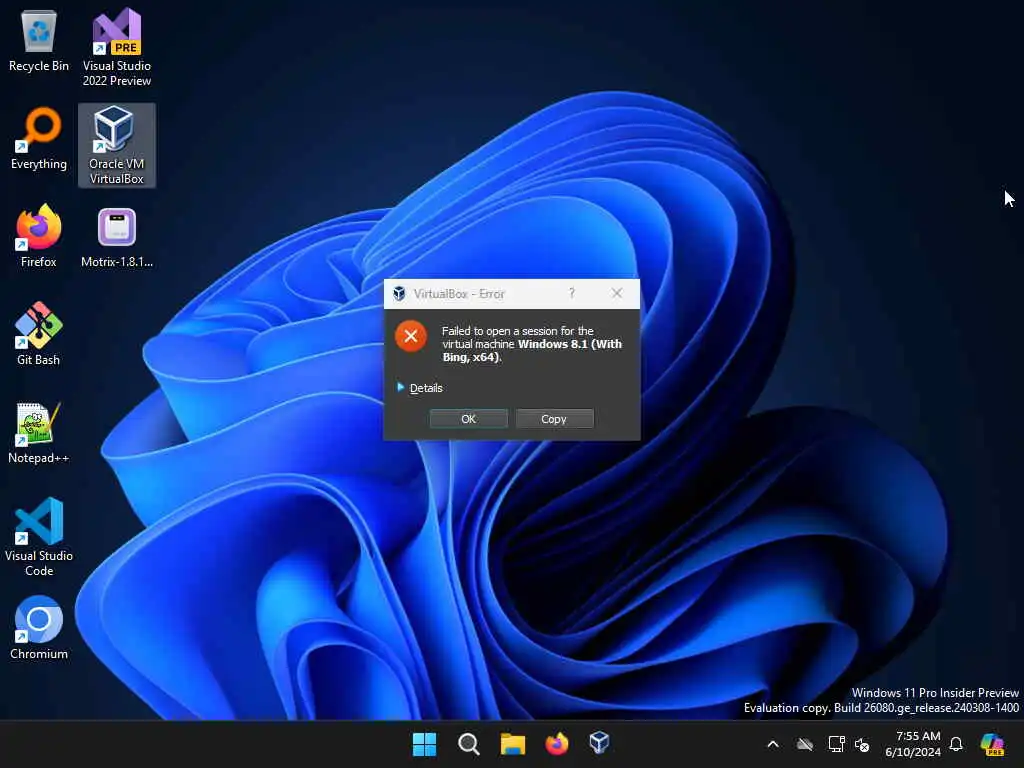The width and height of the screenshot is (1024, 768).
Task: Select Oracle VM VirtualBox desktop shortcut
Action: pos(117,145)
